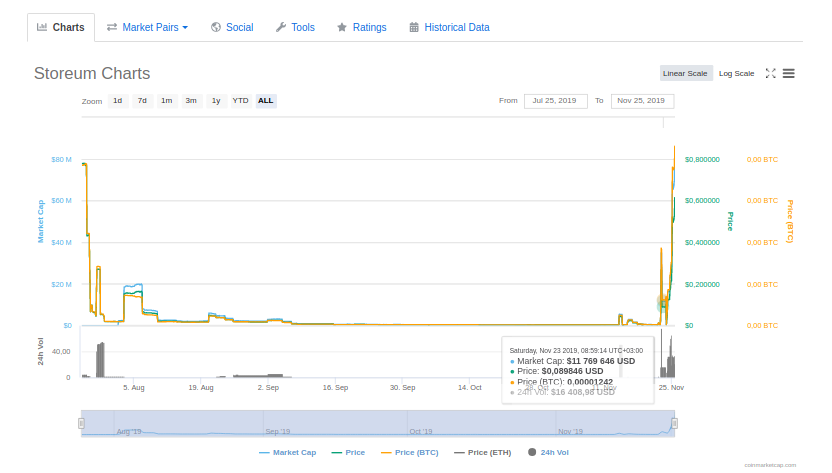Open the Ratings tab
Image resolution: width=832 pixels, height=473 pixels.
coord(362,28)
